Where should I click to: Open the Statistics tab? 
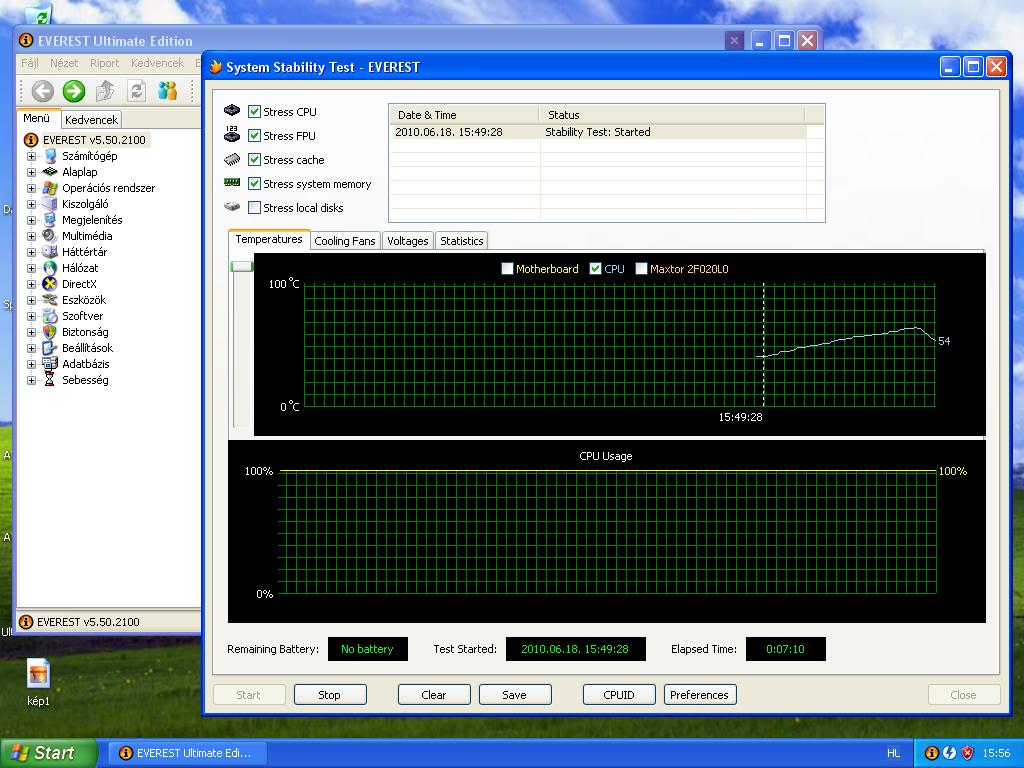tap(462, 241)
